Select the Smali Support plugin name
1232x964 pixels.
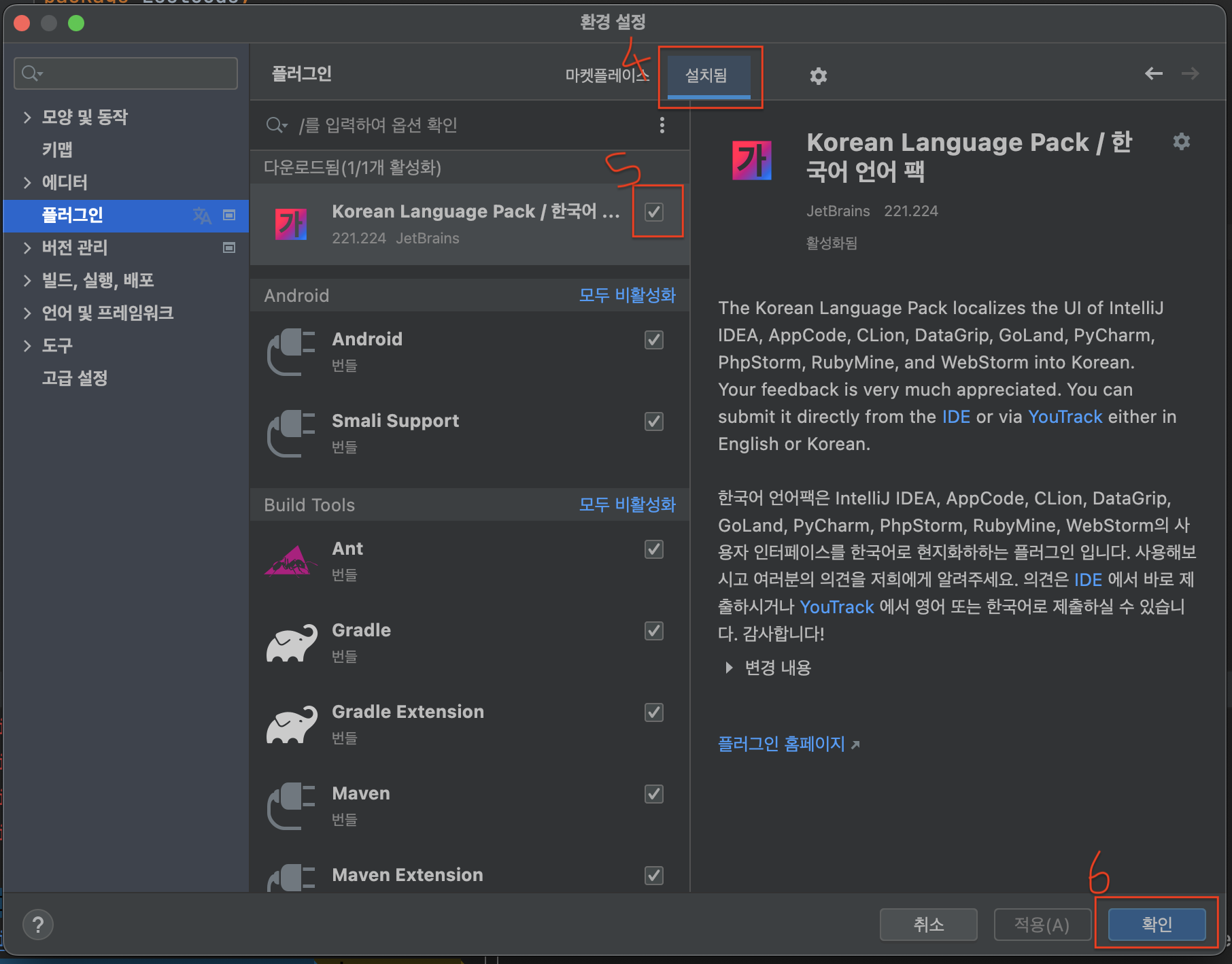[x=395, y=421]
